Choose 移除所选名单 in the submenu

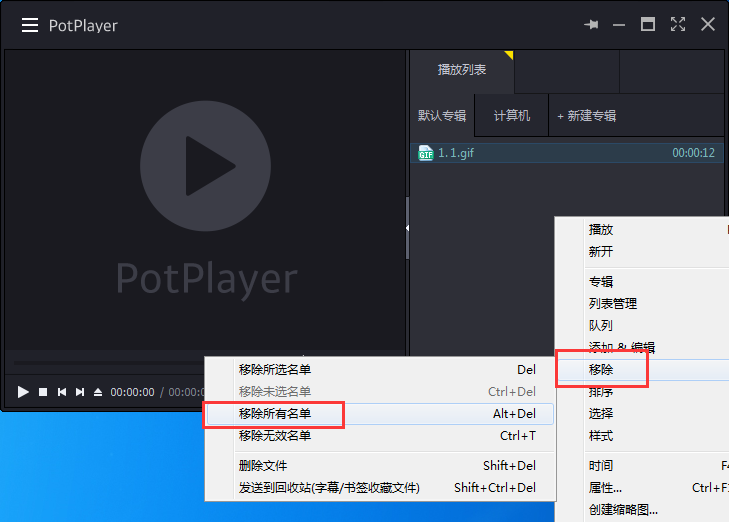tap(380, 370)
